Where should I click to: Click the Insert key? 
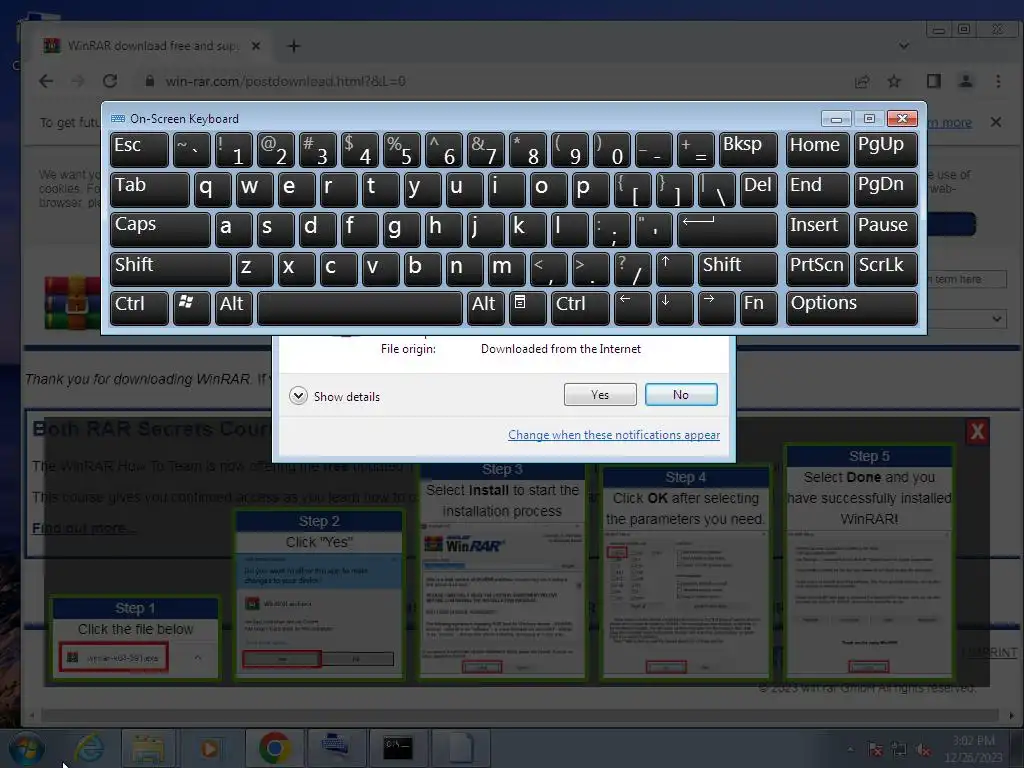coord(818,229)
